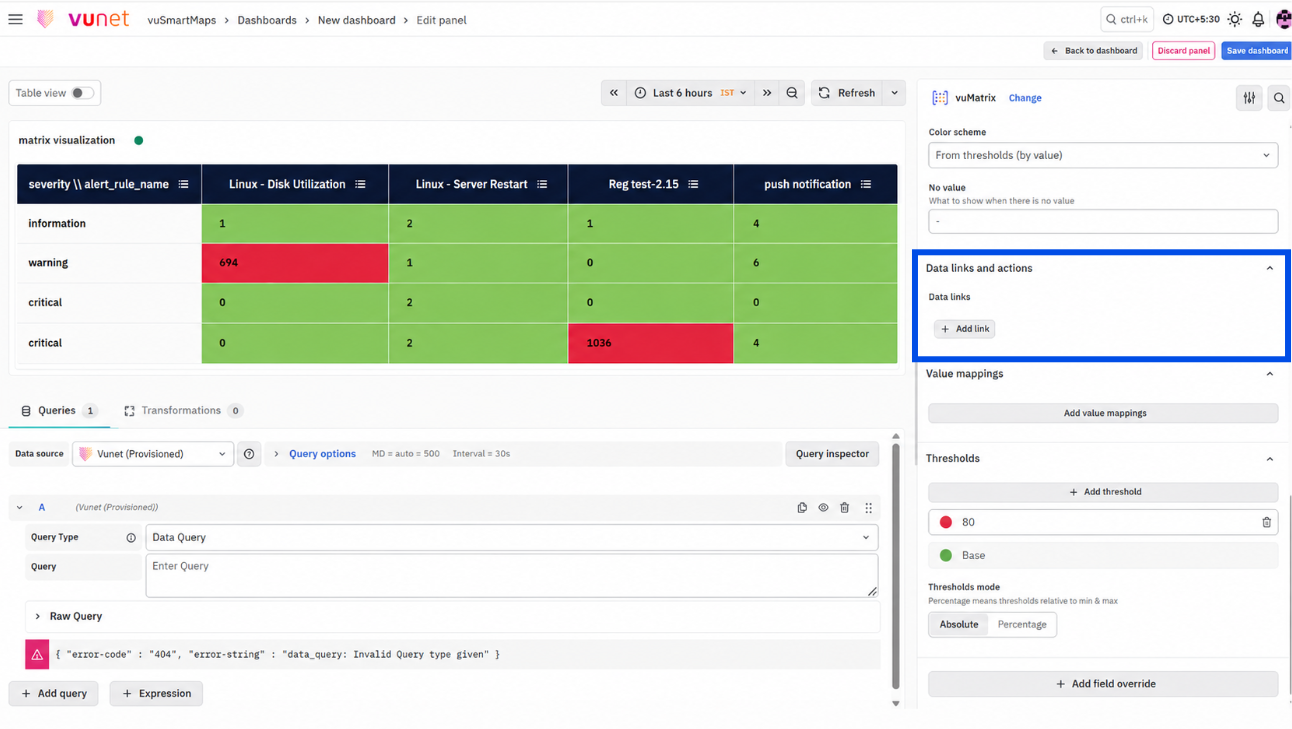Hide query A with the eye icon
1292x729 pixels.
click(x=823, y=508)
